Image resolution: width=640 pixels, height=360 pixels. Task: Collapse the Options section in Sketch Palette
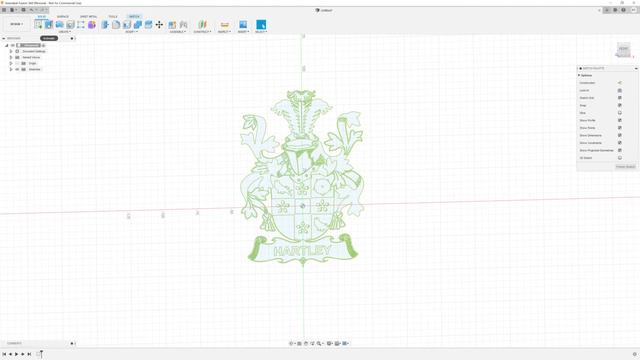(x=579, y=76)
